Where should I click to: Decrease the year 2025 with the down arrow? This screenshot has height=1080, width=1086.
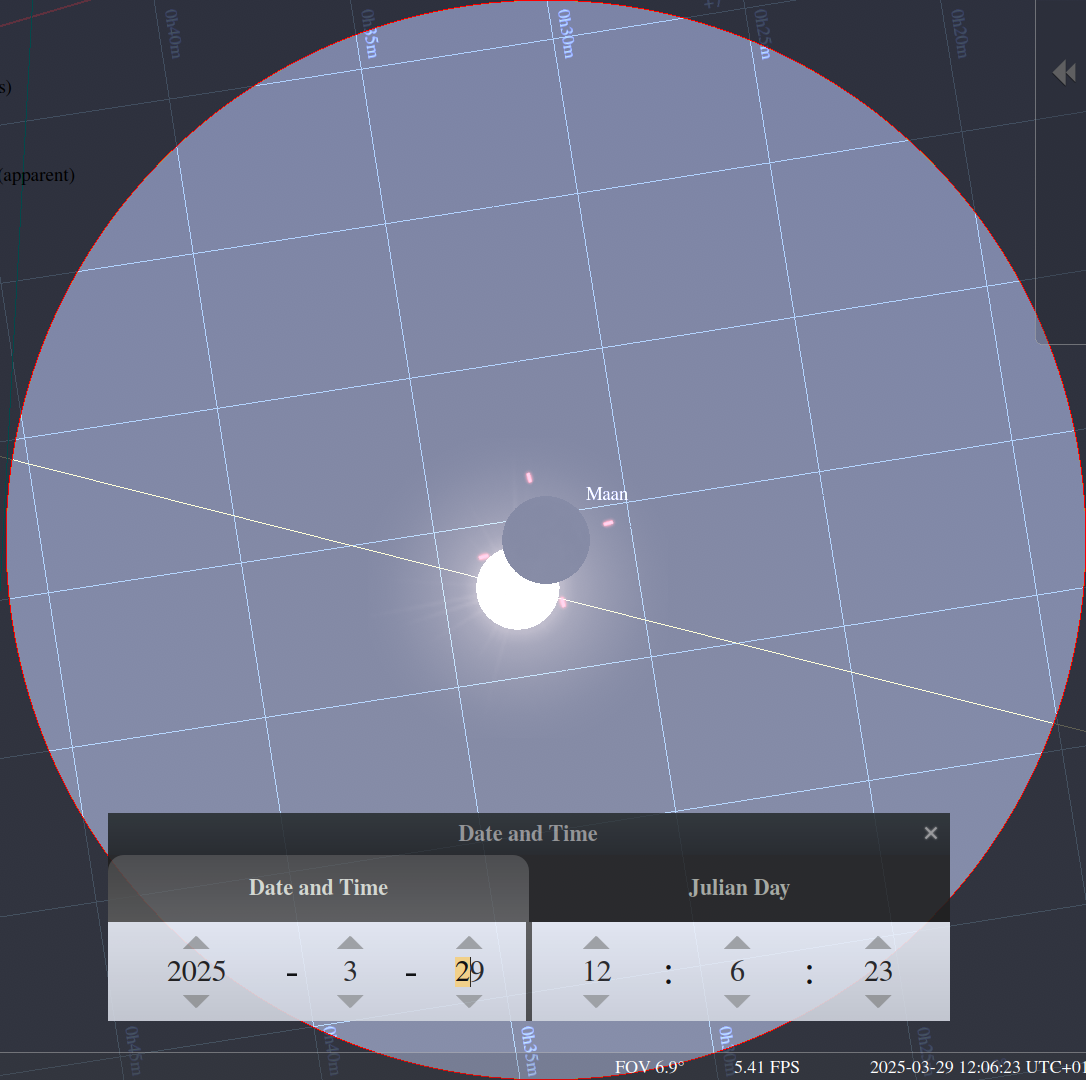(x=196, y=1000)
